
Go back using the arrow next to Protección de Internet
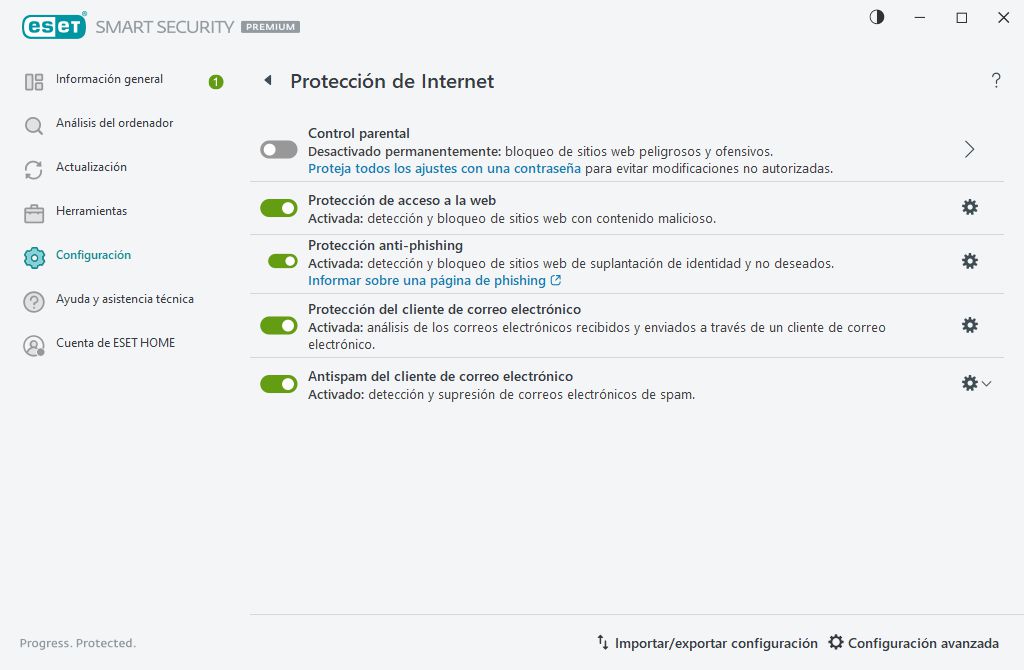pyautogui.click(x=267, y=80)
